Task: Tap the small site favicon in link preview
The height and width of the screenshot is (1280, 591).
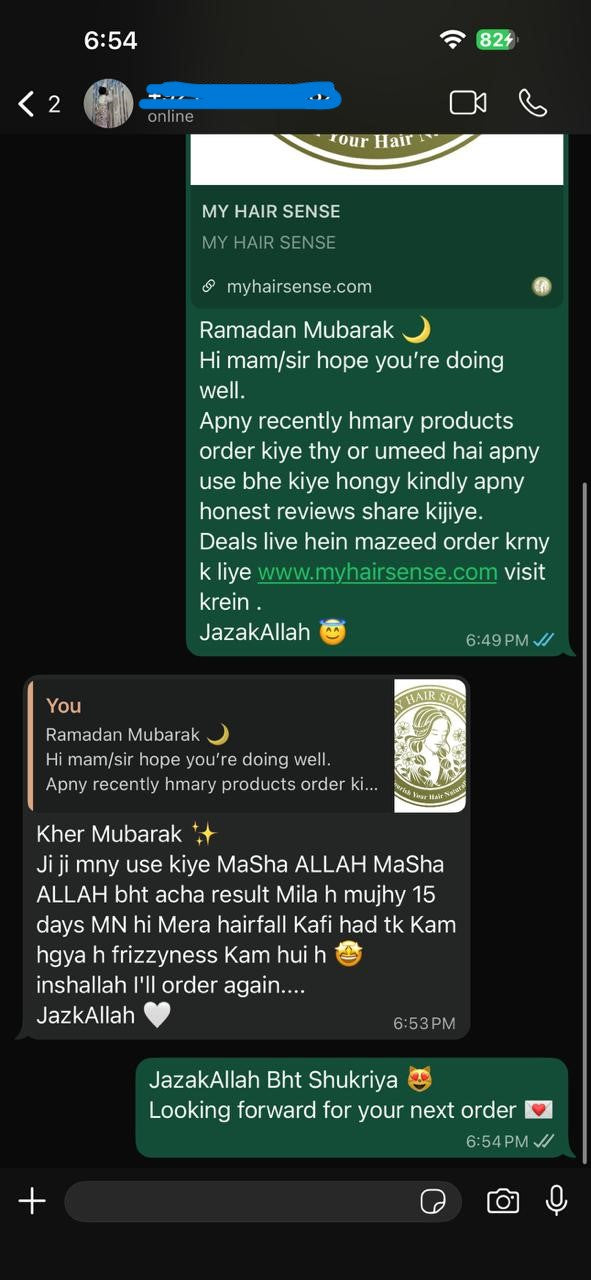Action: pyautogui.click(x=542, y=287)
